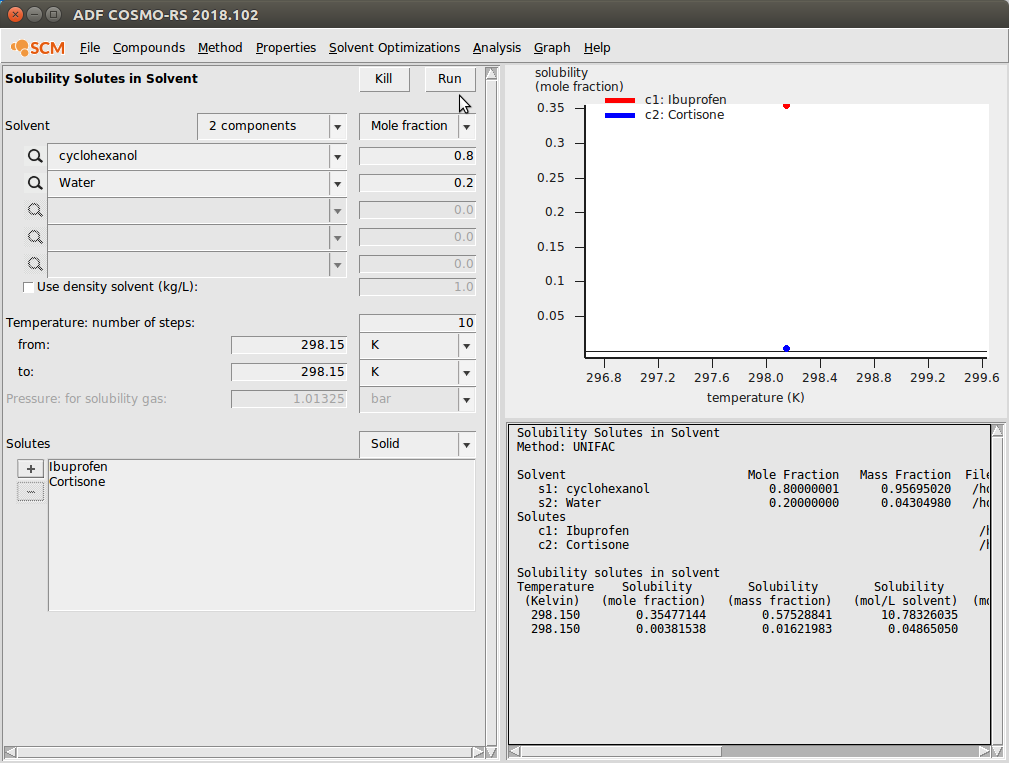Click the output panel vertical scrollbar up arrow
Image resolution: width=1009 pixels, height=763 pixels.
pyautogui.click(x=997, y=430)
